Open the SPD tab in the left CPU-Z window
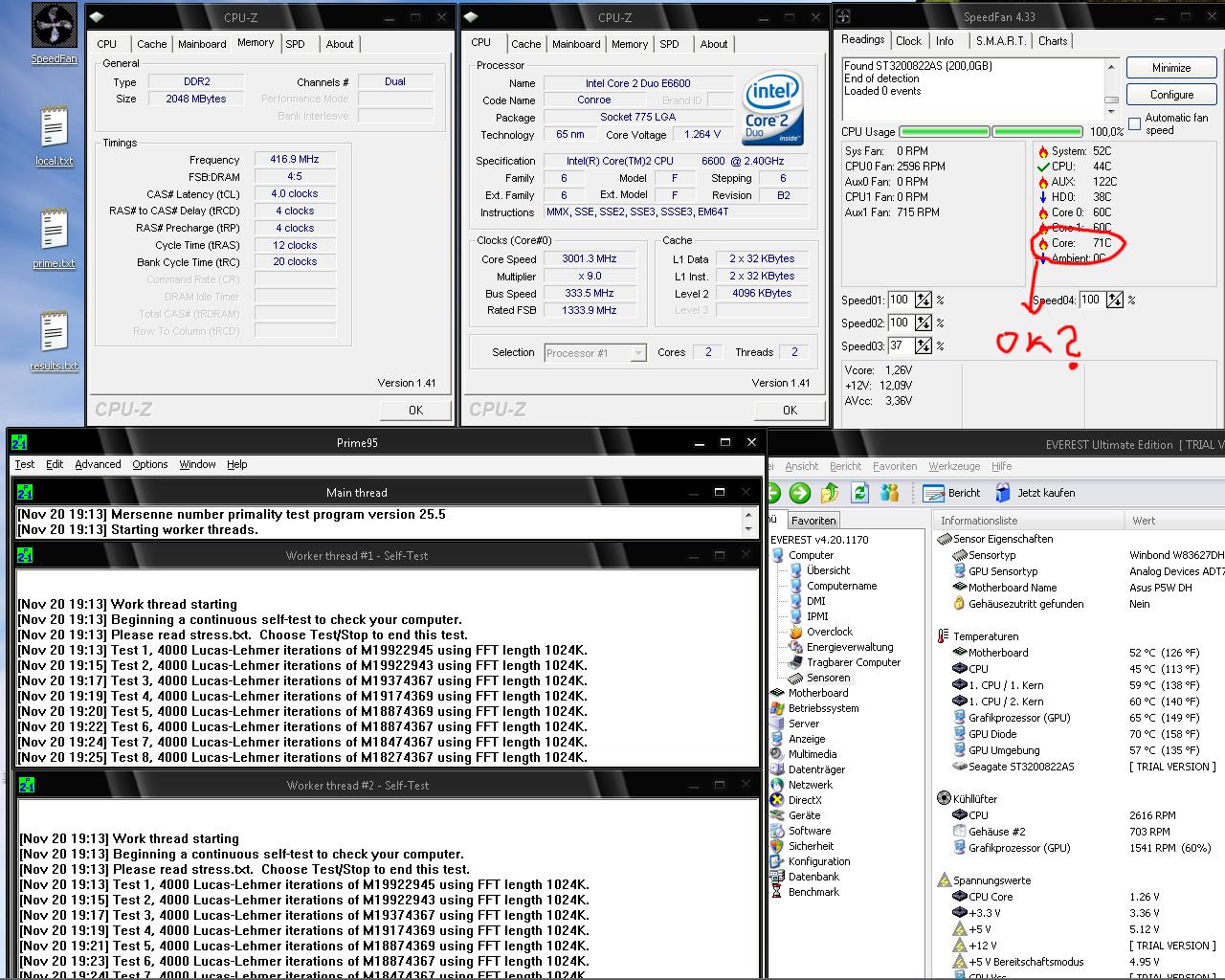This screenshot has height=980, width=1225. click(x=296, y=44)
